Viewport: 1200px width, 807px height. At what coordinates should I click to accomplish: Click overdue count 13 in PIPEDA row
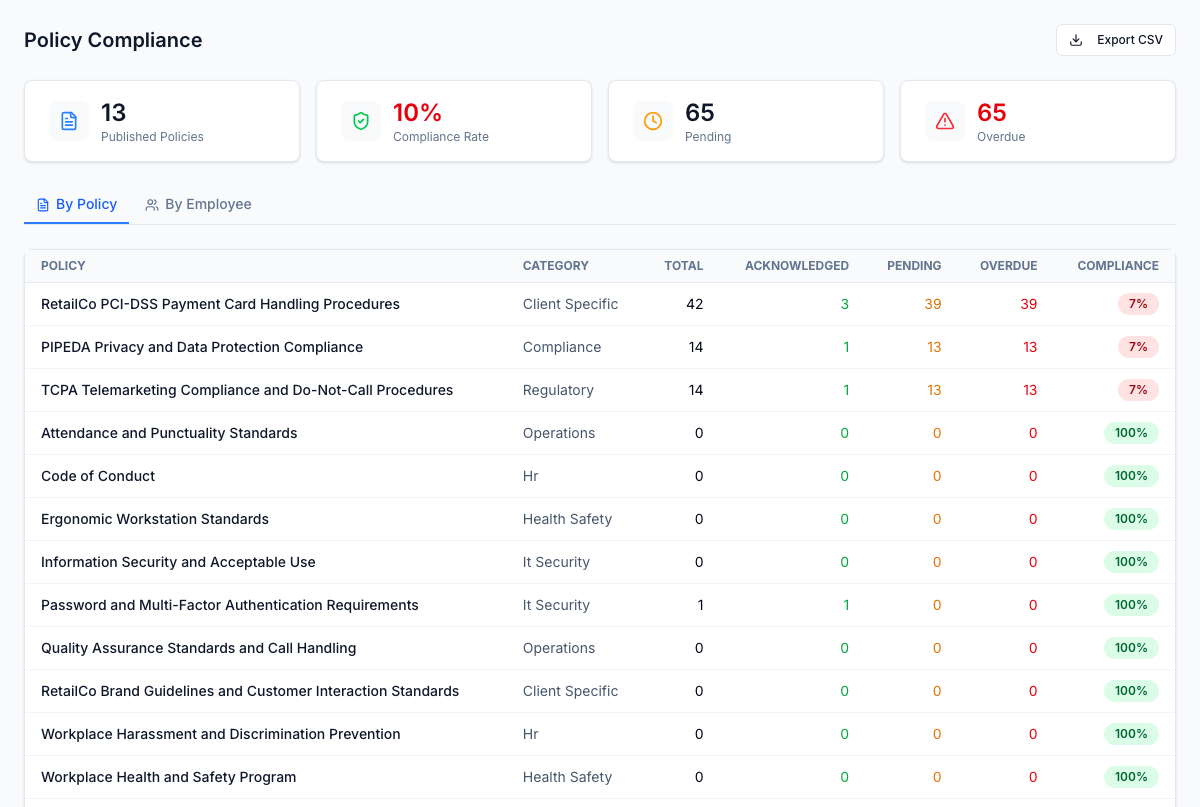click(x=1030, y=347)
